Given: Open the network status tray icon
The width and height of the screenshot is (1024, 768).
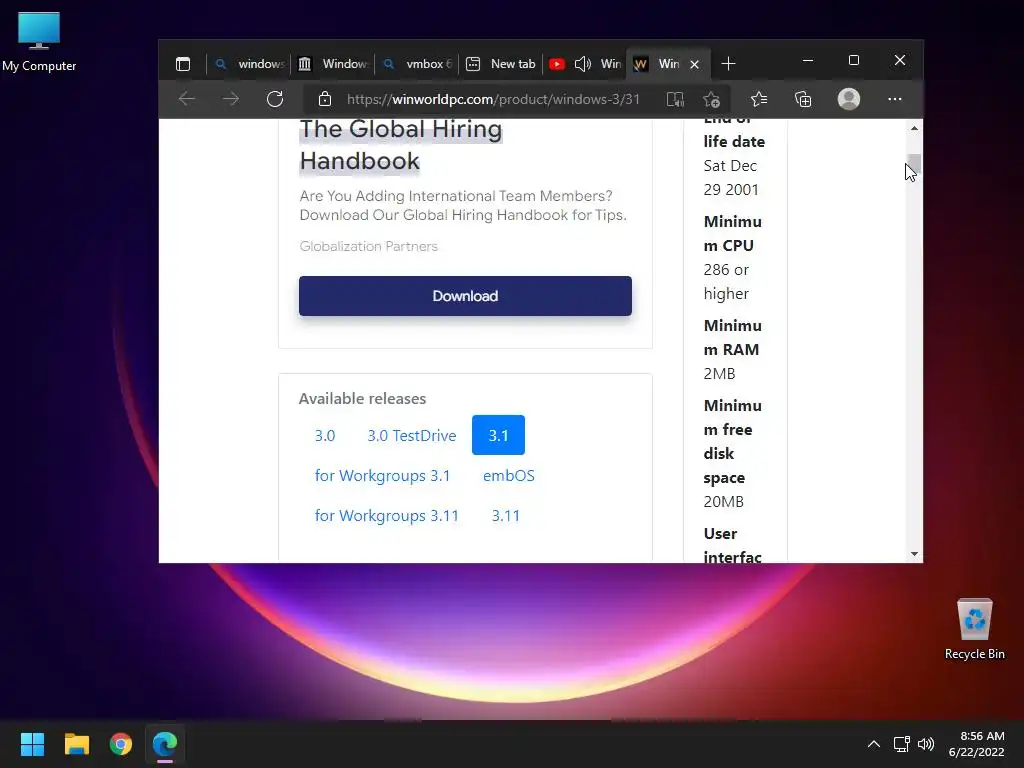Looking at the screenshot, I should tap(902, 744).
